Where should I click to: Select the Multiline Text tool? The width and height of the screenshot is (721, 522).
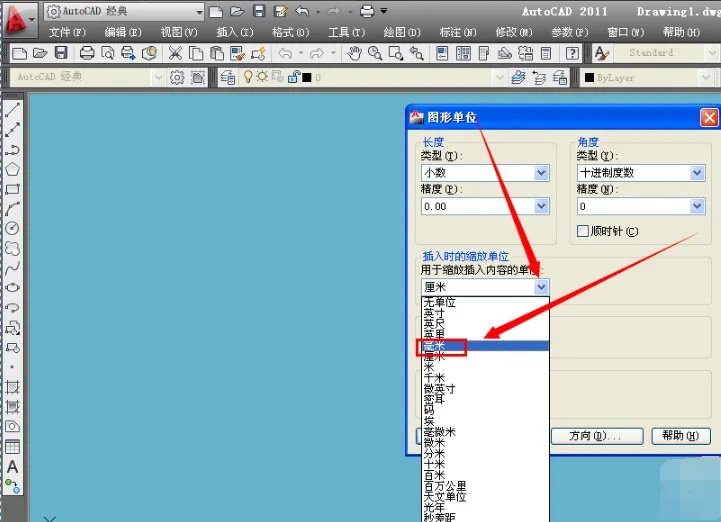click(x=13, y=467)
